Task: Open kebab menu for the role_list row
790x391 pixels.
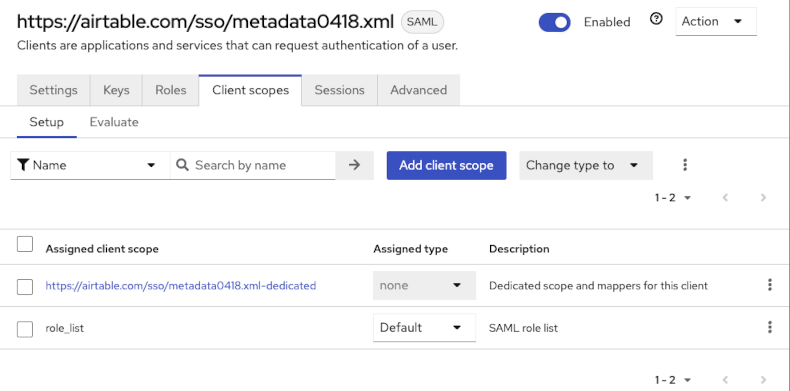Action: click(x=770, y=328)
